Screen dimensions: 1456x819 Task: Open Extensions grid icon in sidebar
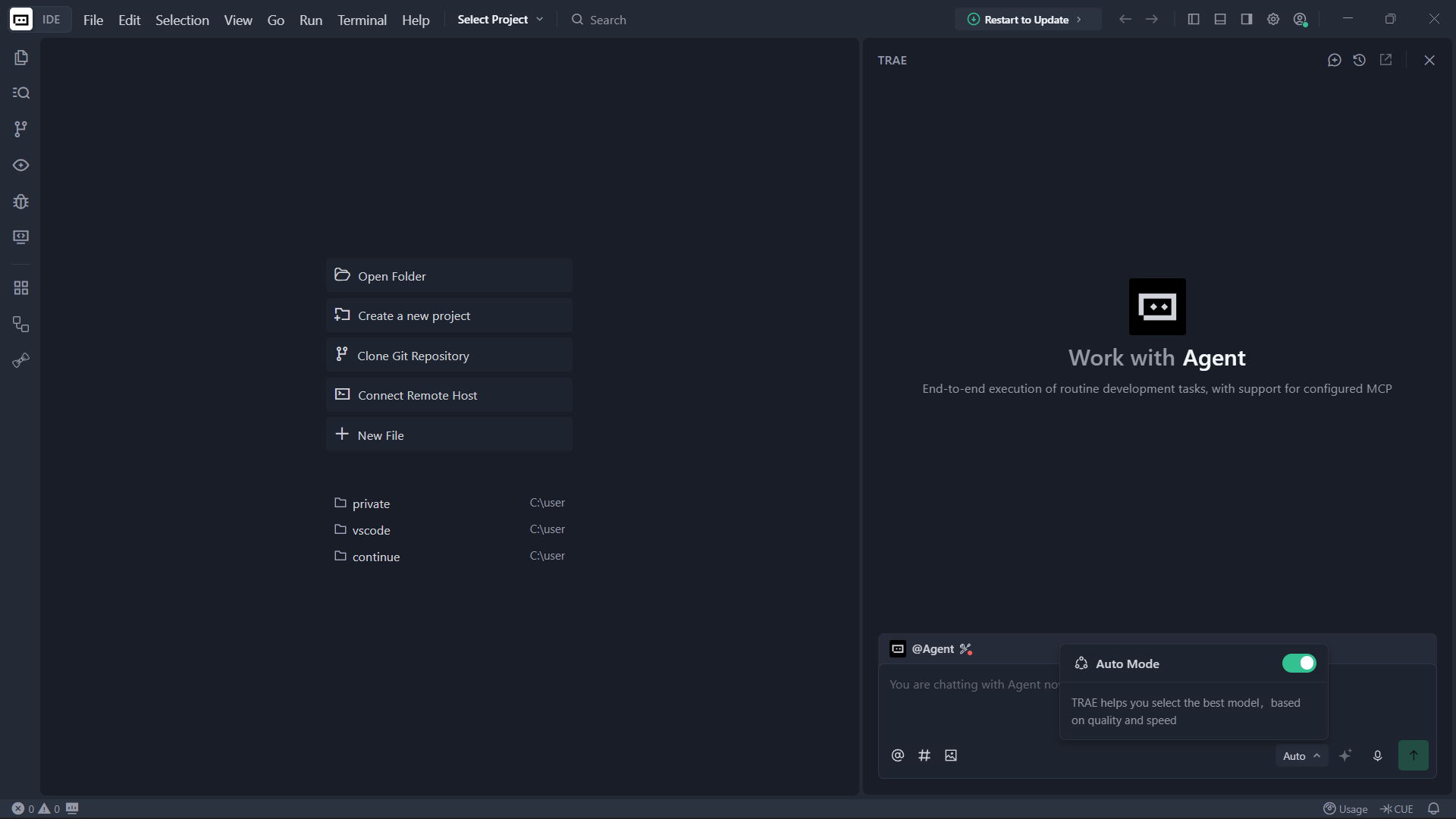pos(21,288)
